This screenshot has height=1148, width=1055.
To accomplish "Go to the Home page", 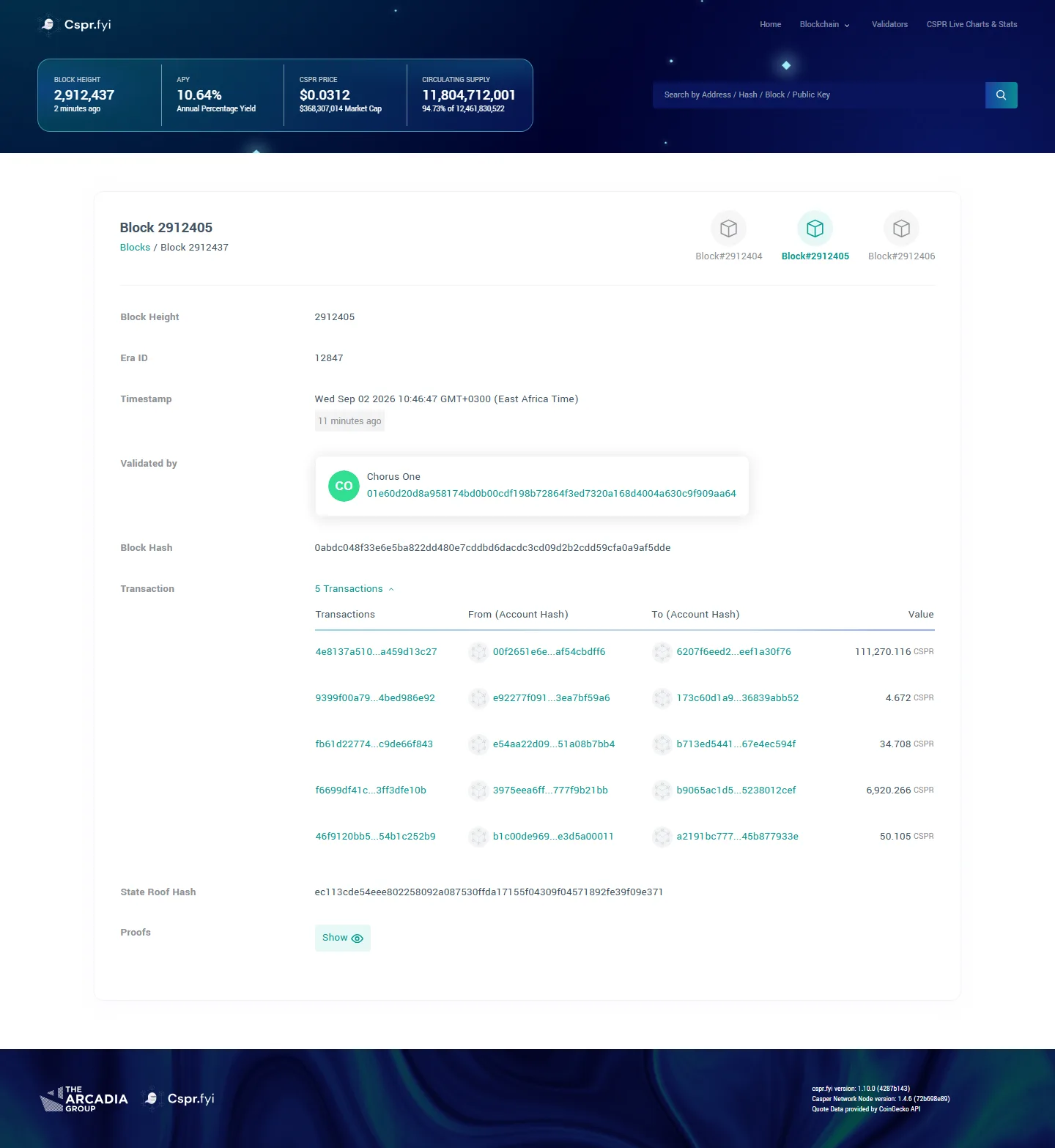I will pos(770,24).
